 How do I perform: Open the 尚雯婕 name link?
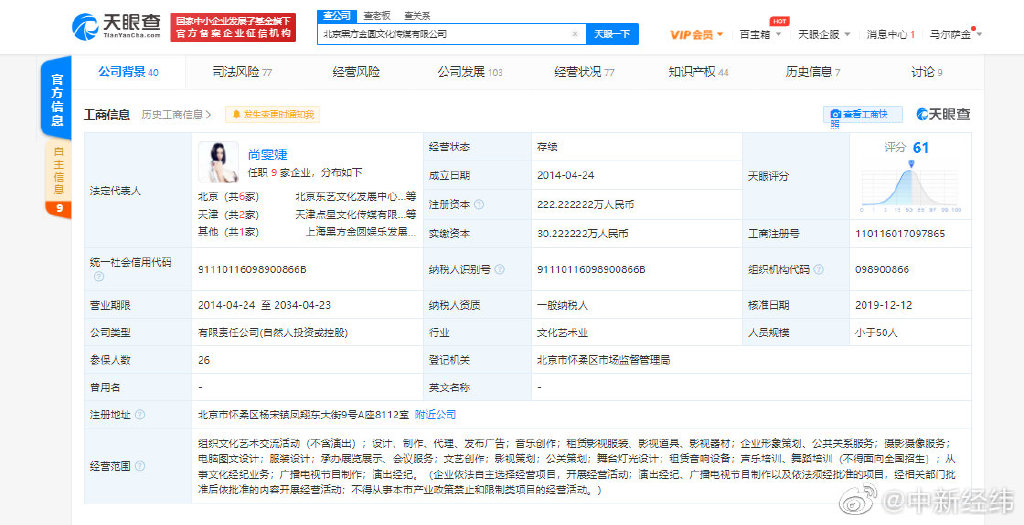(268, 155)
